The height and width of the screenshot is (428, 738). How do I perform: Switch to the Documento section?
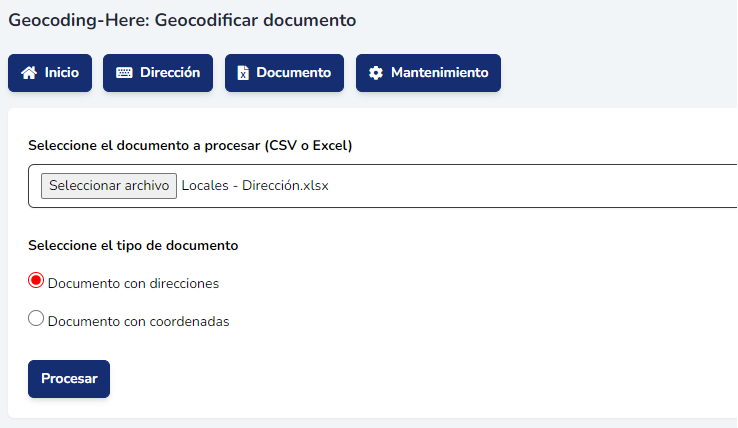click(284, 73)
